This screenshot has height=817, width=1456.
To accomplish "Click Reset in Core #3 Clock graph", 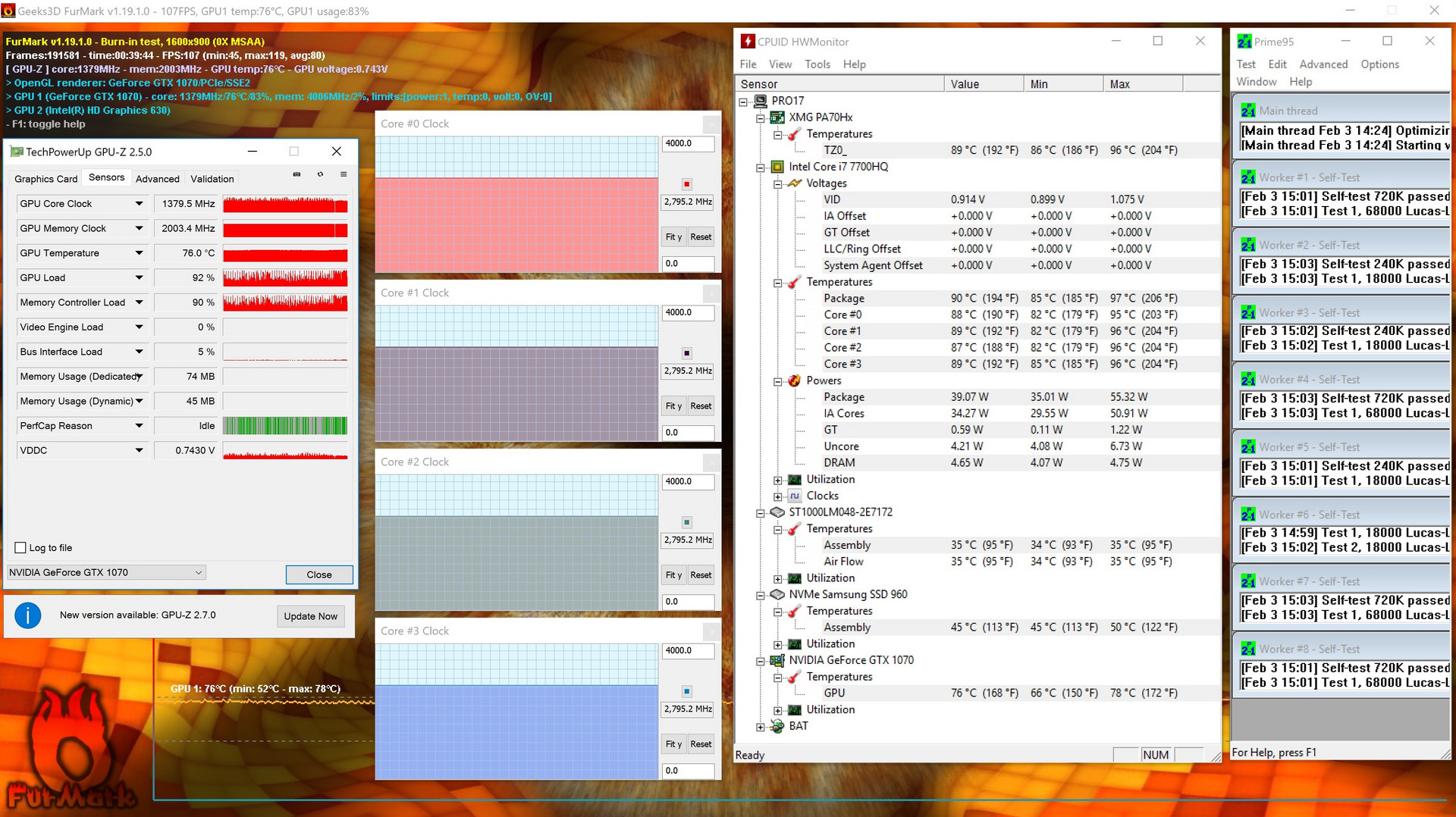I will 701,744.
